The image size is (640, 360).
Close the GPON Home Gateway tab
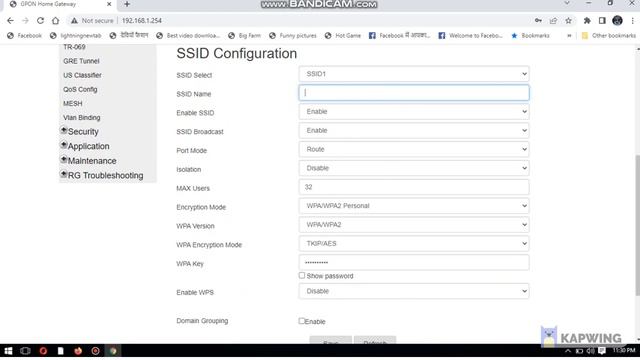pyautogui.click(x=109, y=4)
